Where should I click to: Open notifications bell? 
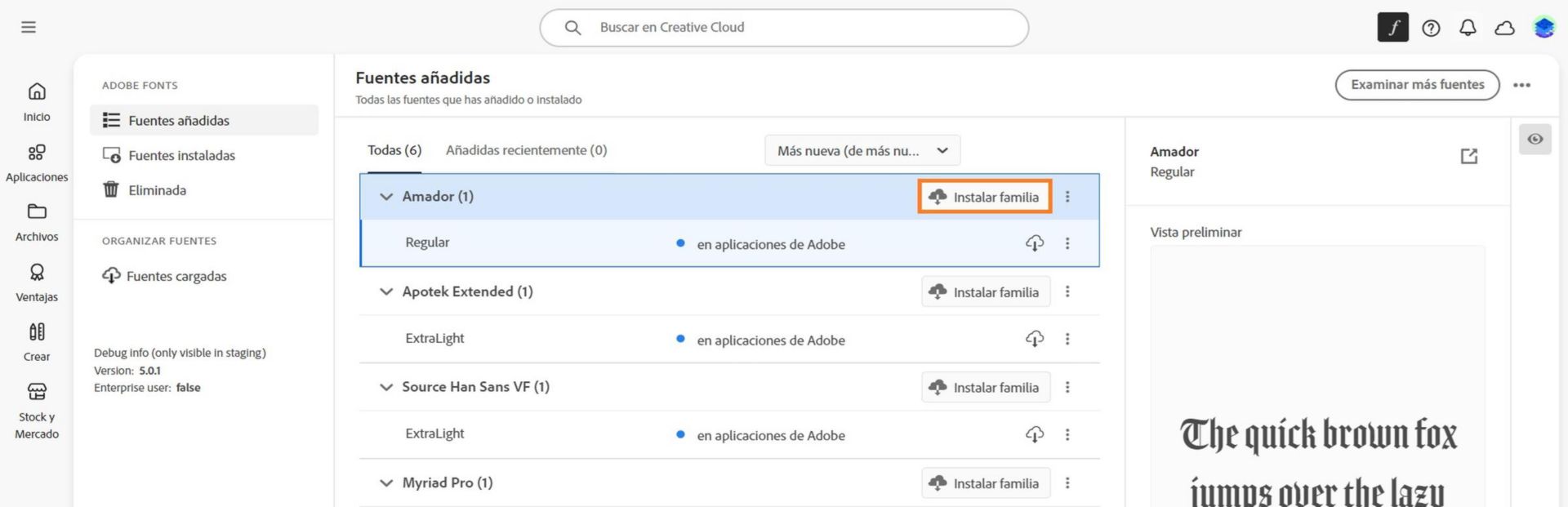pos(1468,28)
